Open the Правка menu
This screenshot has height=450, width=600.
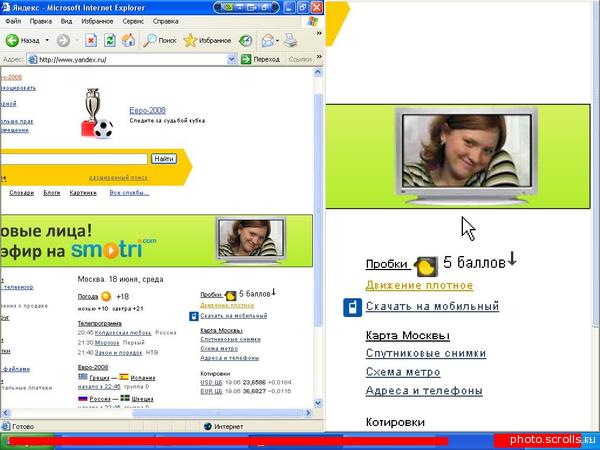[41, 21]
